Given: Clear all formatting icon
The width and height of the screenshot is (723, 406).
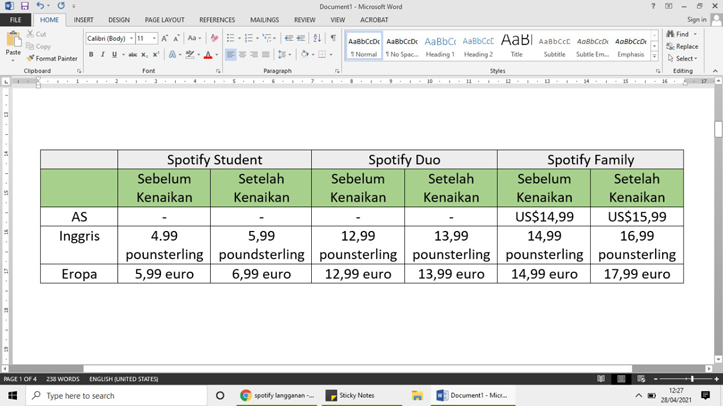Looking at the screenshot, I should point(214,38).
